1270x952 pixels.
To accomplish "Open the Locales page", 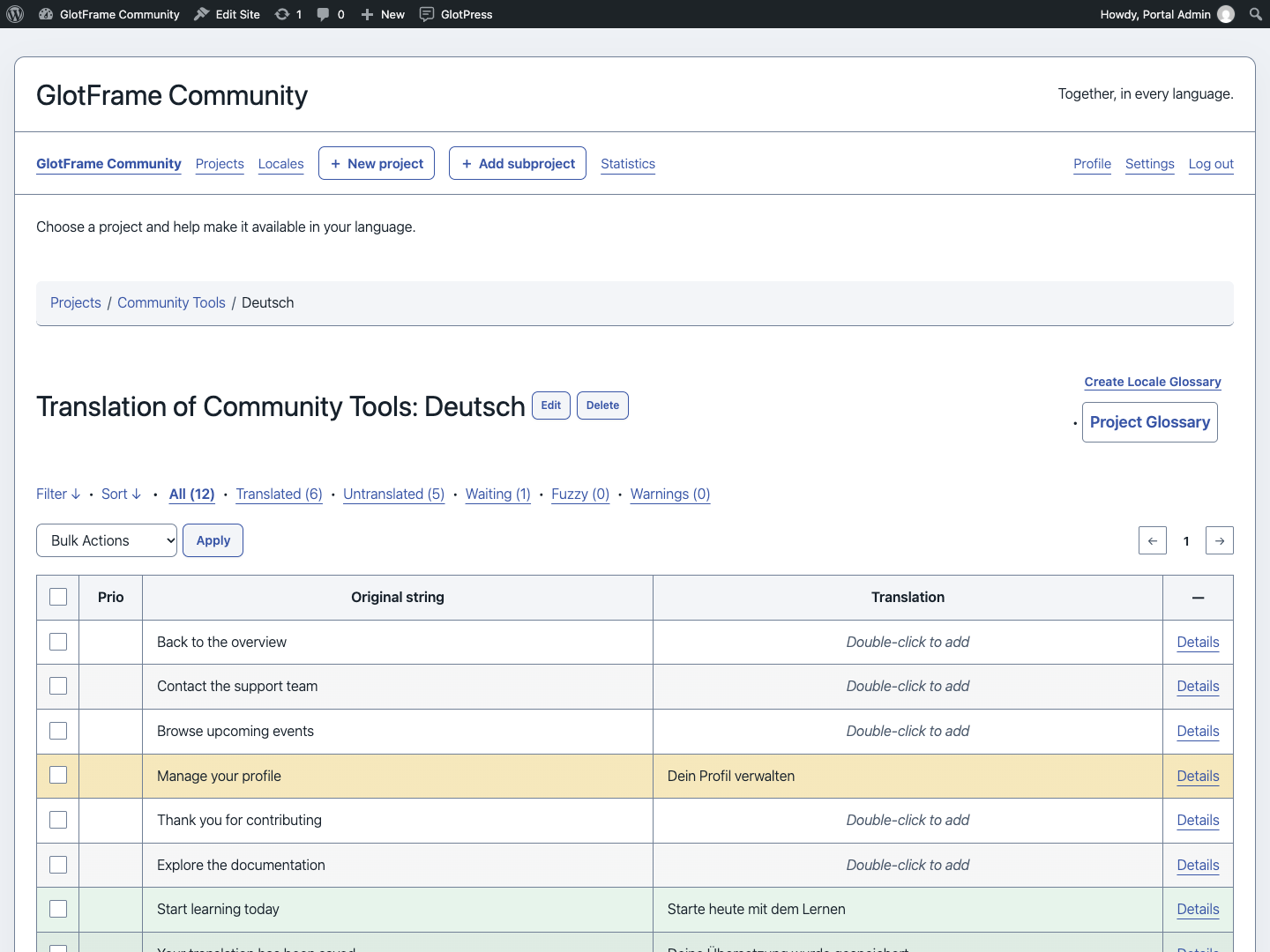I will (280, 164).
